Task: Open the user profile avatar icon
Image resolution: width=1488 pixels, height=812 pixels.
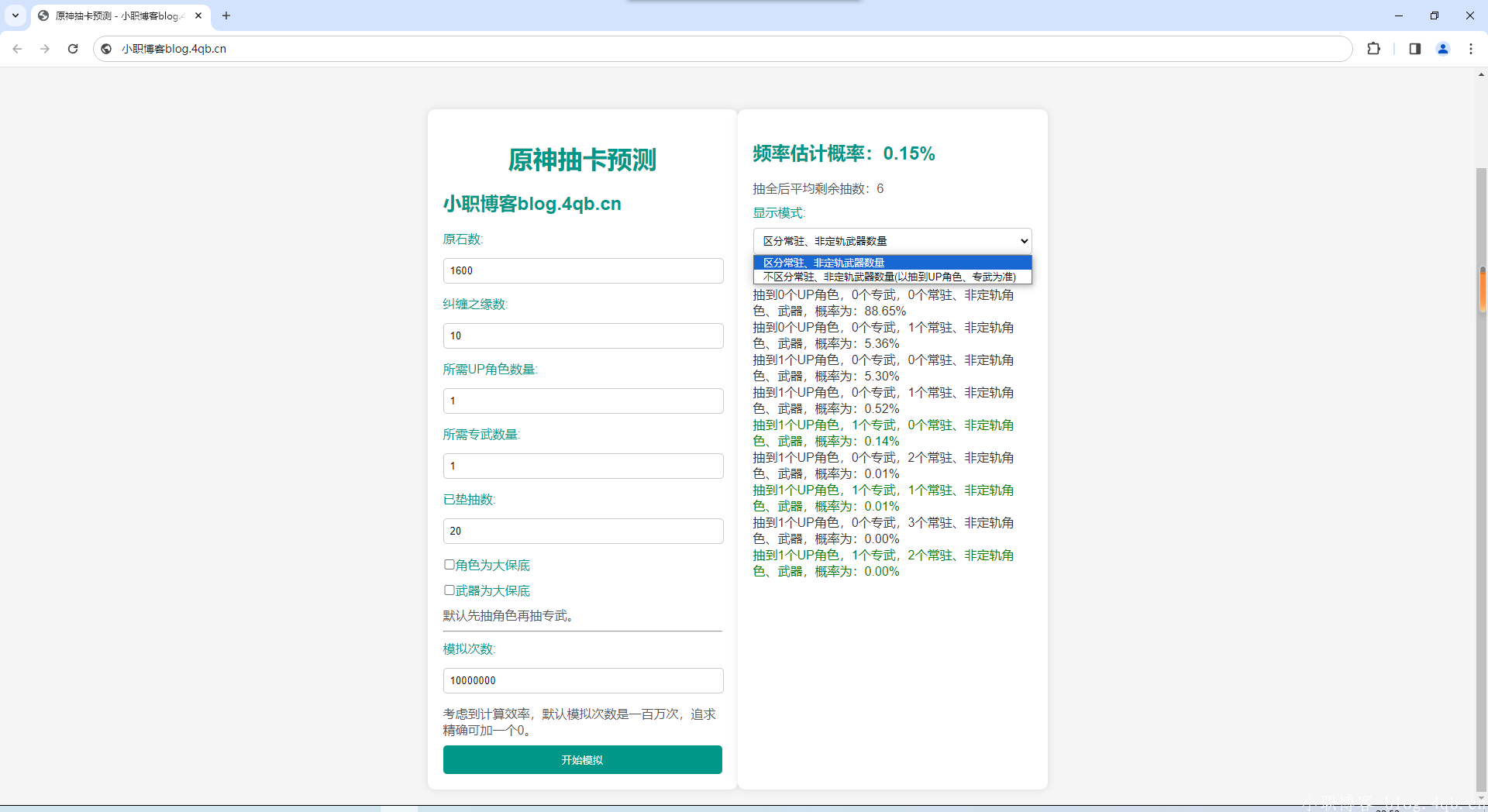Action: click(1442, 49)
